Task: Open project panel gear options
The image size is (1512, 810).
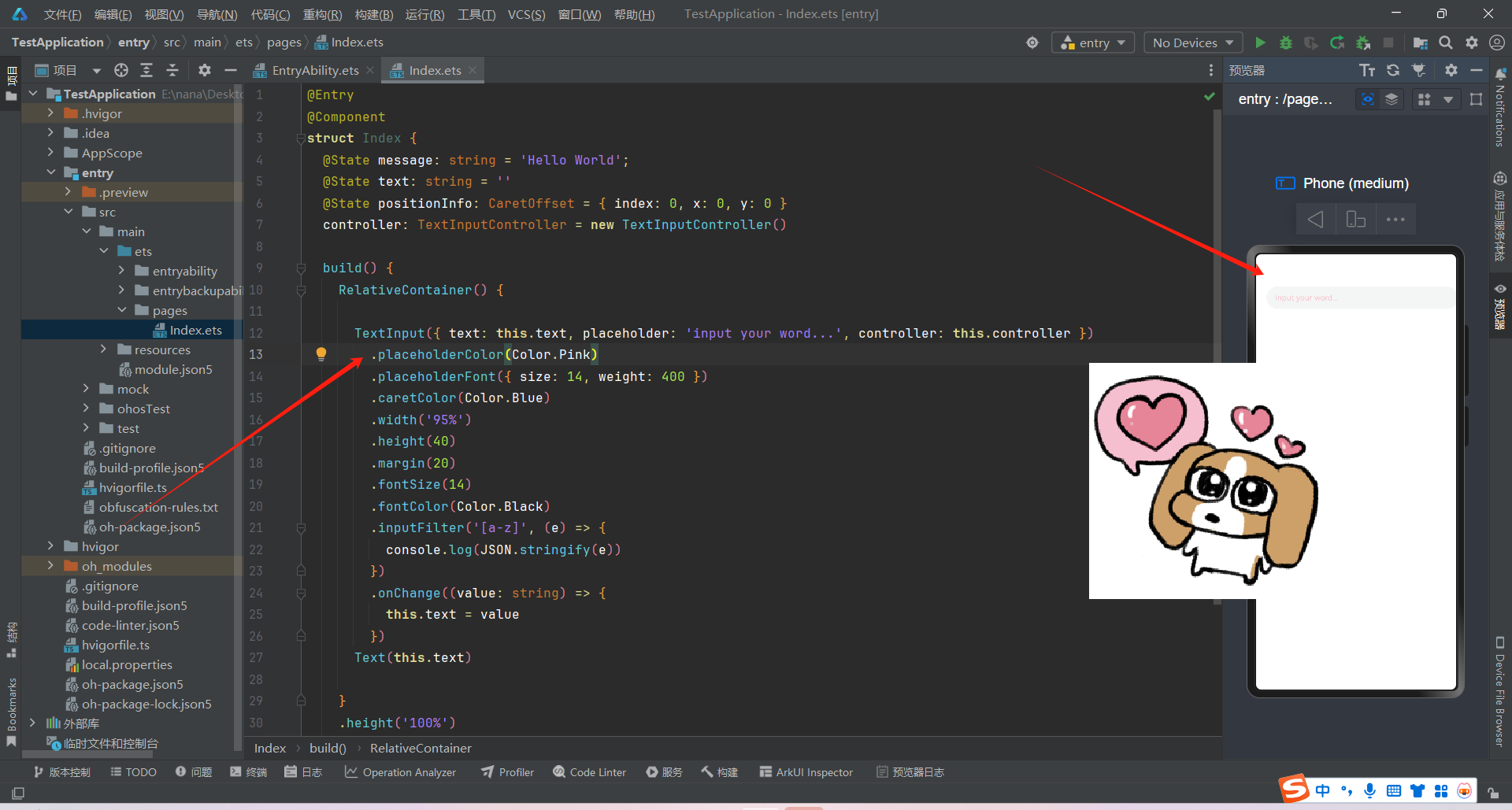Action: [x=205, y=70]
